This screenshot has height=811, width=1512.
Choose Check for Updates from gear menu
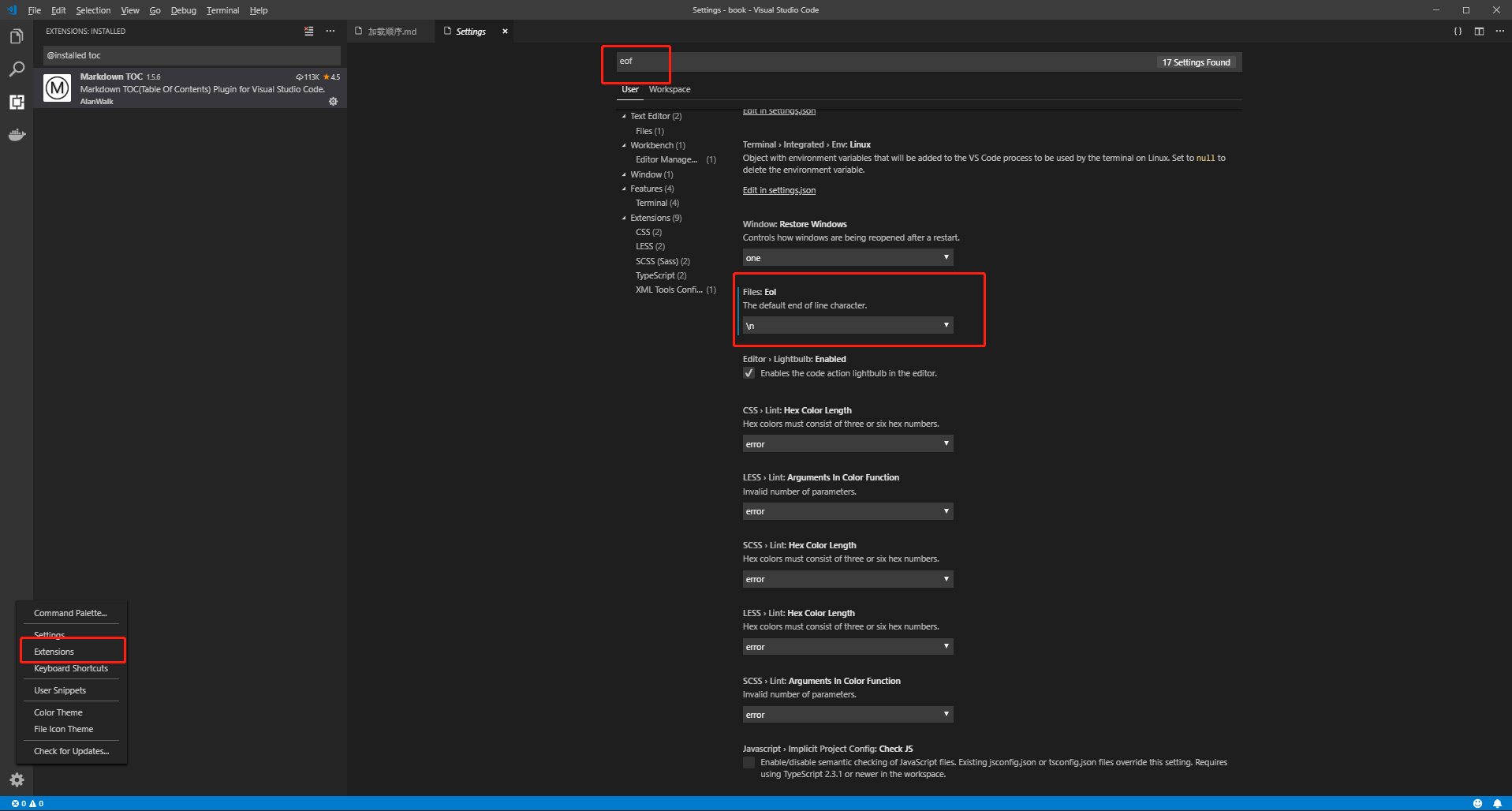(x=72, y=751)
